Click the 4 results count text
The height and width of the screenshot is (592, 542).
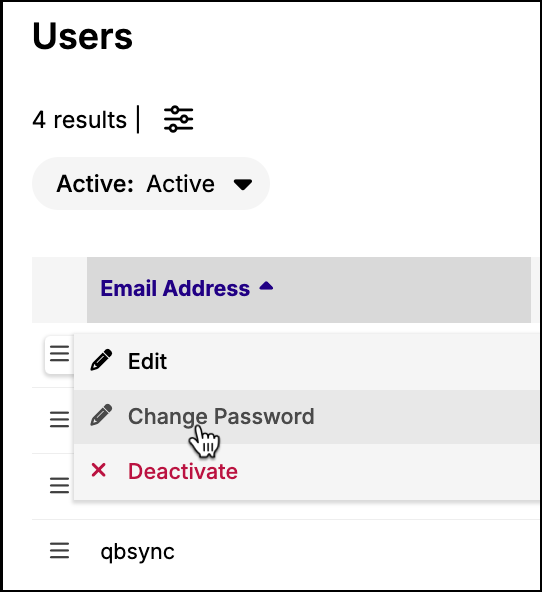(x=80, y=120)
